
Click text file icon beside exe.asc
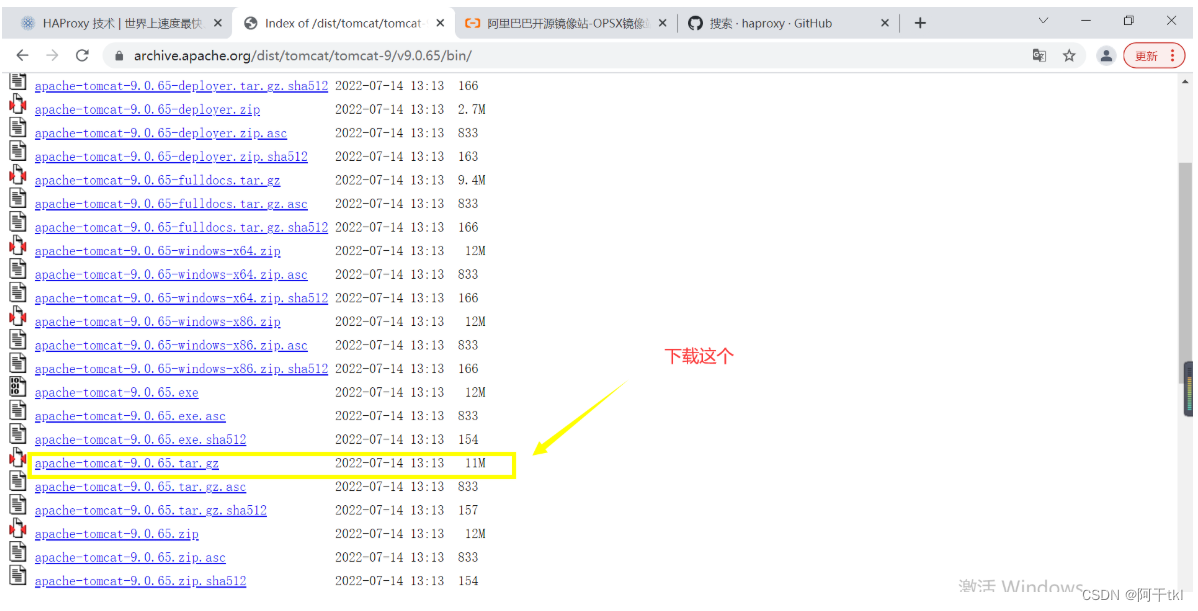tap(18, 411)
